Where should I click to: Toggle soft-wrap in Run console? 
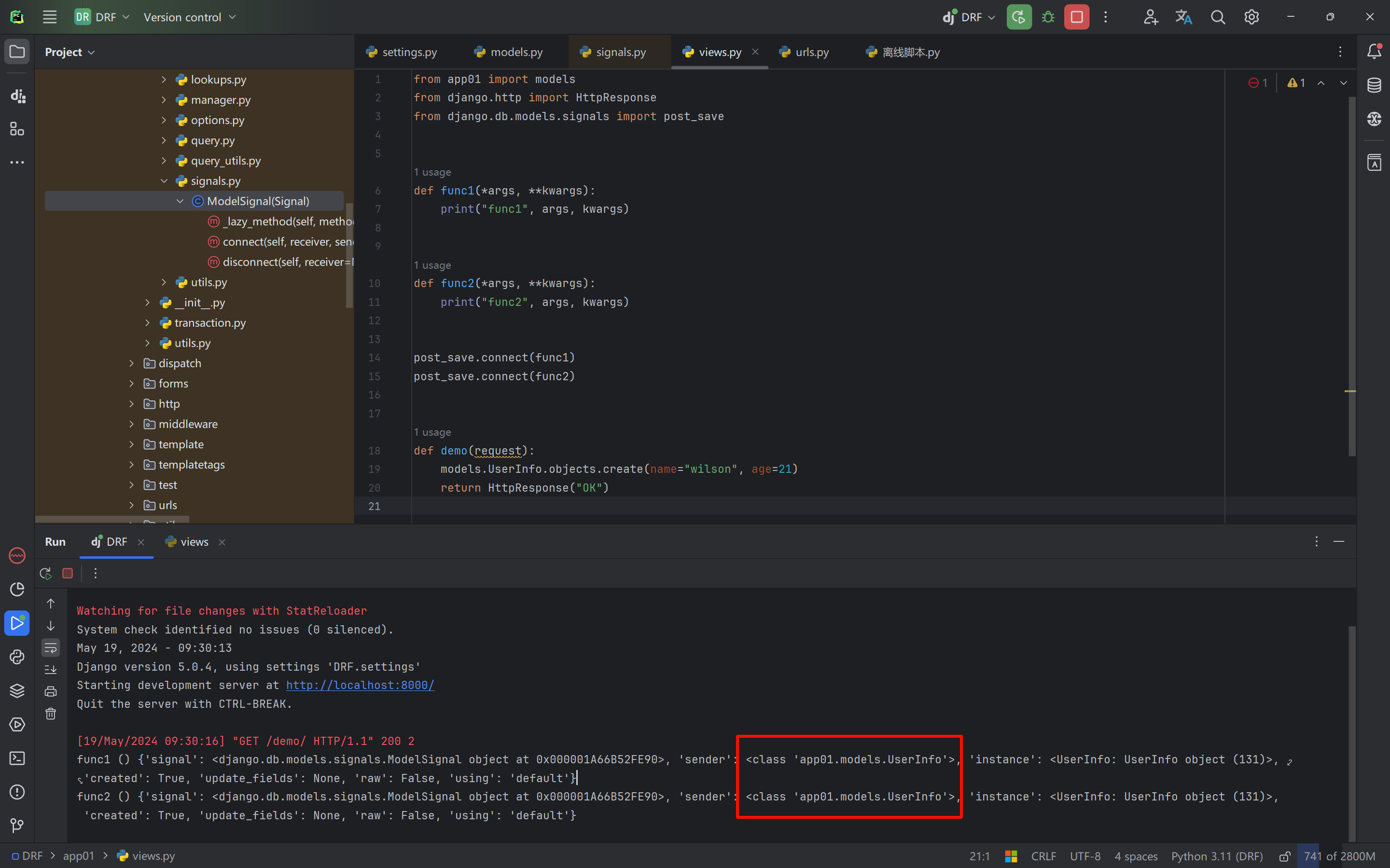tap(51, 648)
